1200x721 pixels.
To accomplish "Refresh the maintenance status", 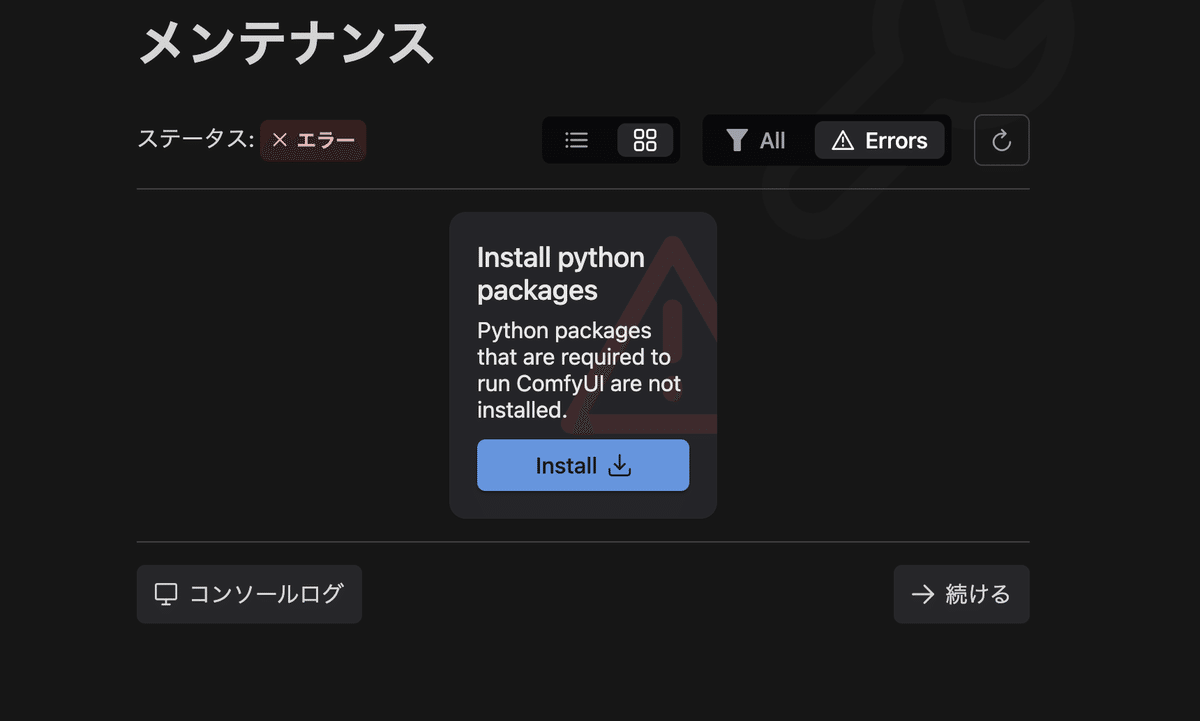I will pos(1002,140).
